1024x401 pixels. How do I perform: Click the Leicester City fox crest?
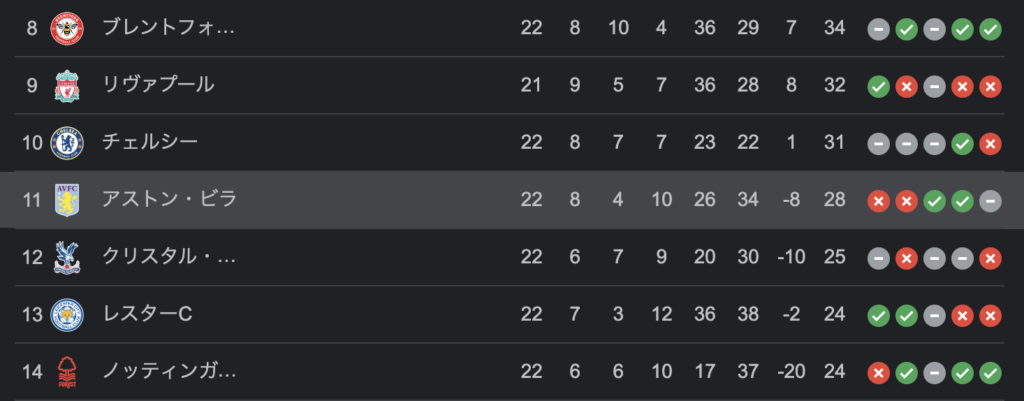coord(67,315)
